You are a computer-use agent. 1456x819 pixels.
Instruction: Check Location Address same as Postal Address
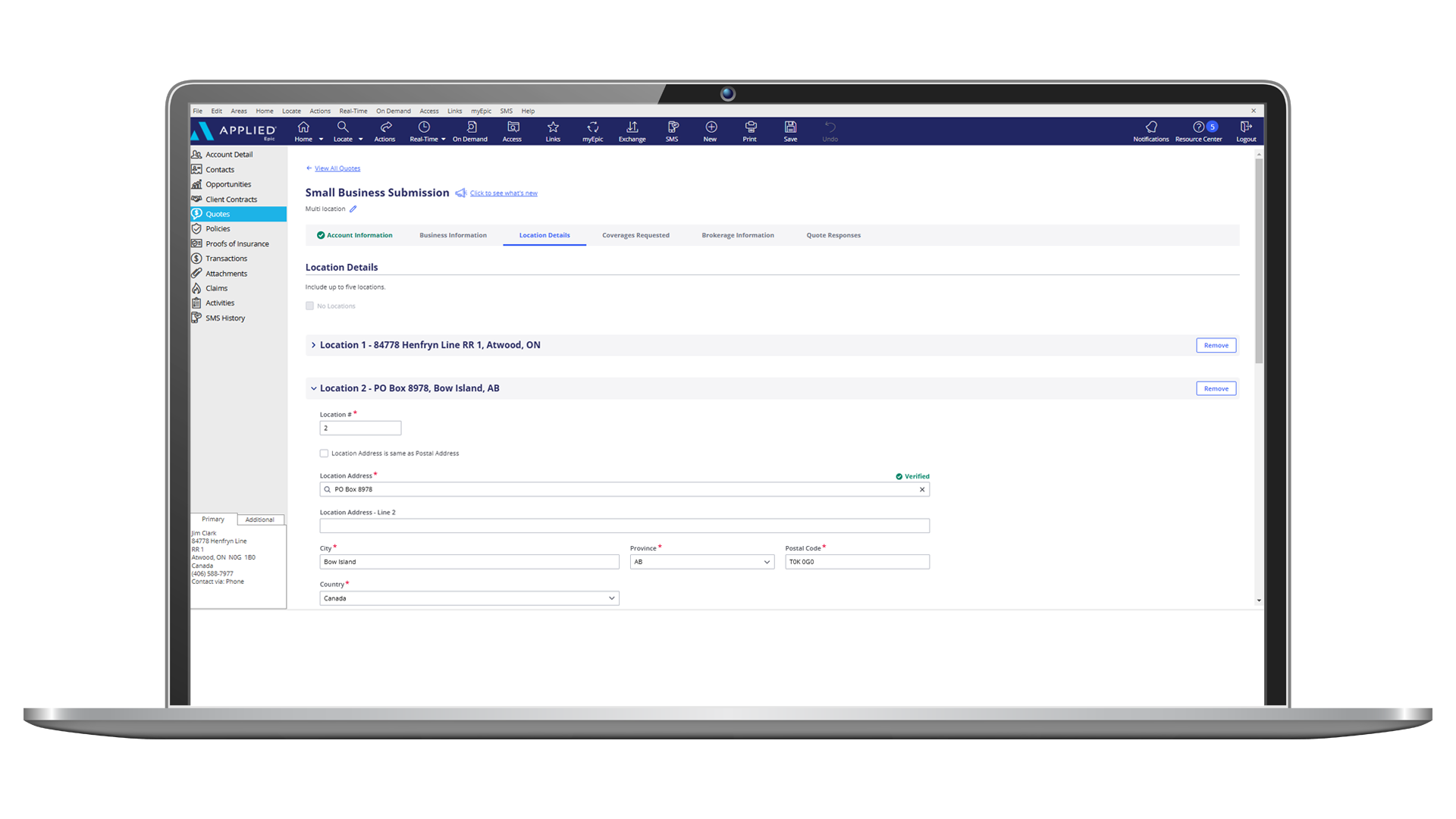pos(324,453)
